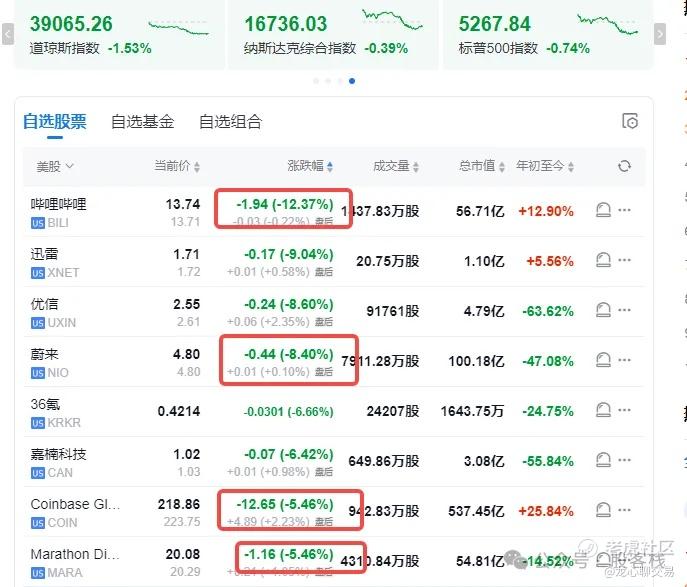
Task: Set price alert bell for 哔哩哔哩
Action: pos(603,210)
